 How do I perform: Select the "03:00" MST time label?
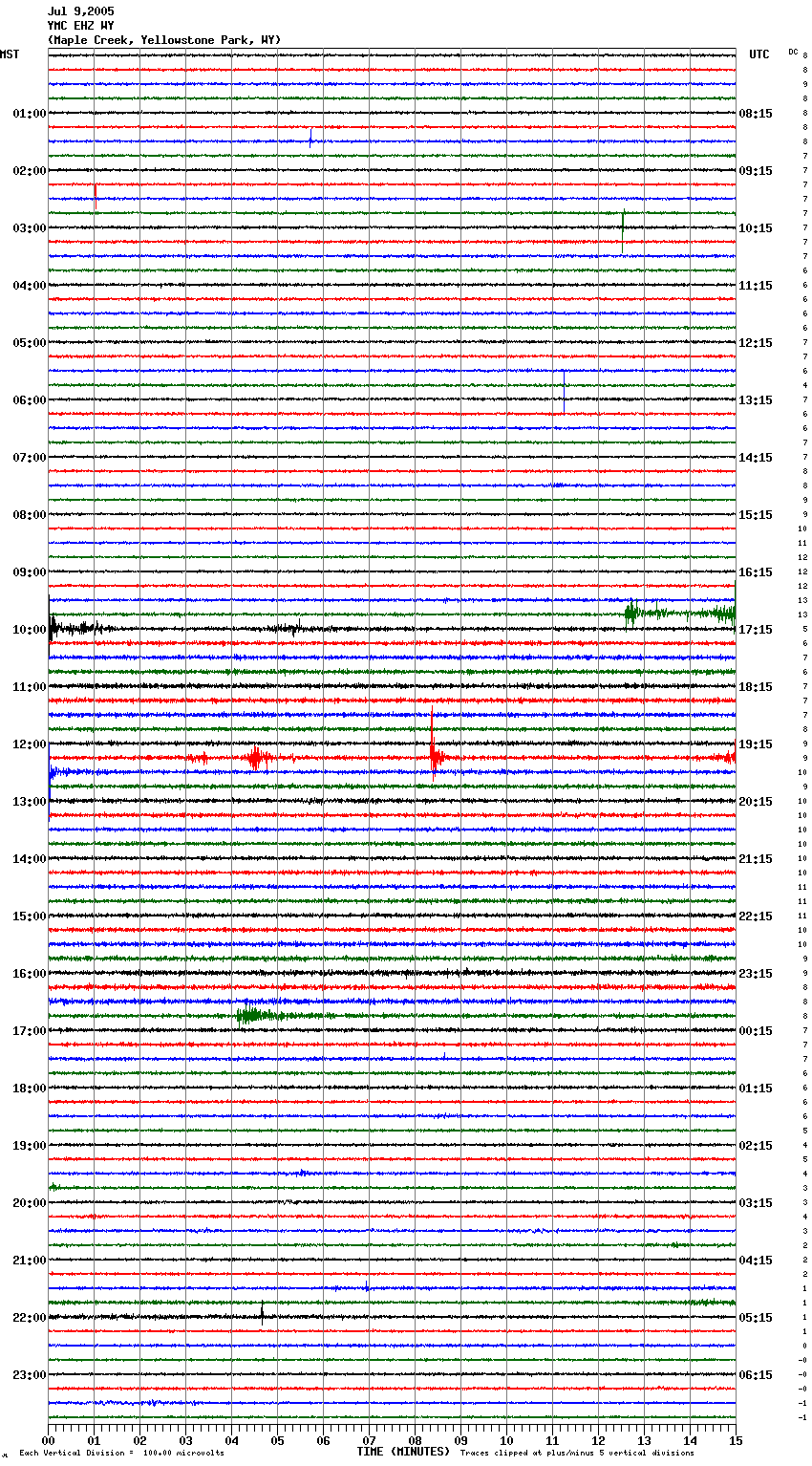tap(30, 228)
